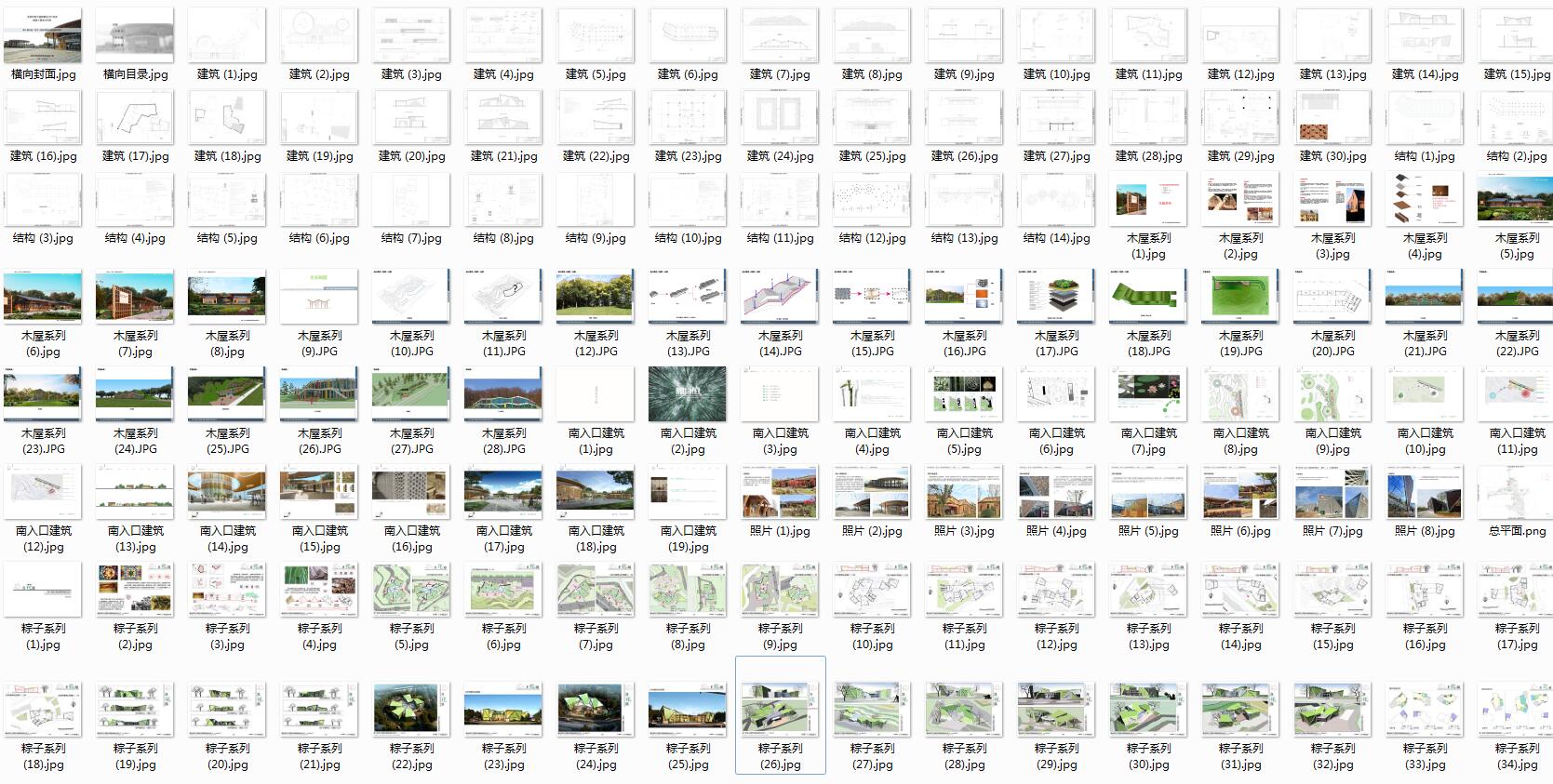This screenshot has height=784, width=1553.
Task: Select thumbnail 木屋系列 (23).JPG
Action: (x=43, y=395)
